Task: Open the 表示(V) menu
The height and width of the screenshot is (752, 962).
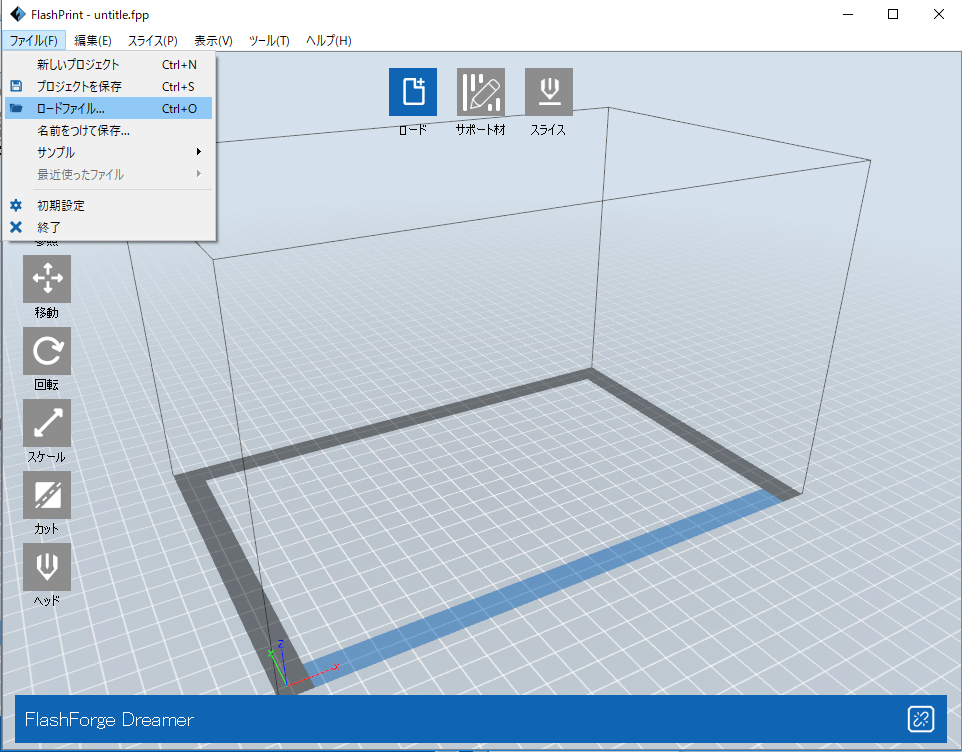Action: pyautogui.click(x=214, y=40)
